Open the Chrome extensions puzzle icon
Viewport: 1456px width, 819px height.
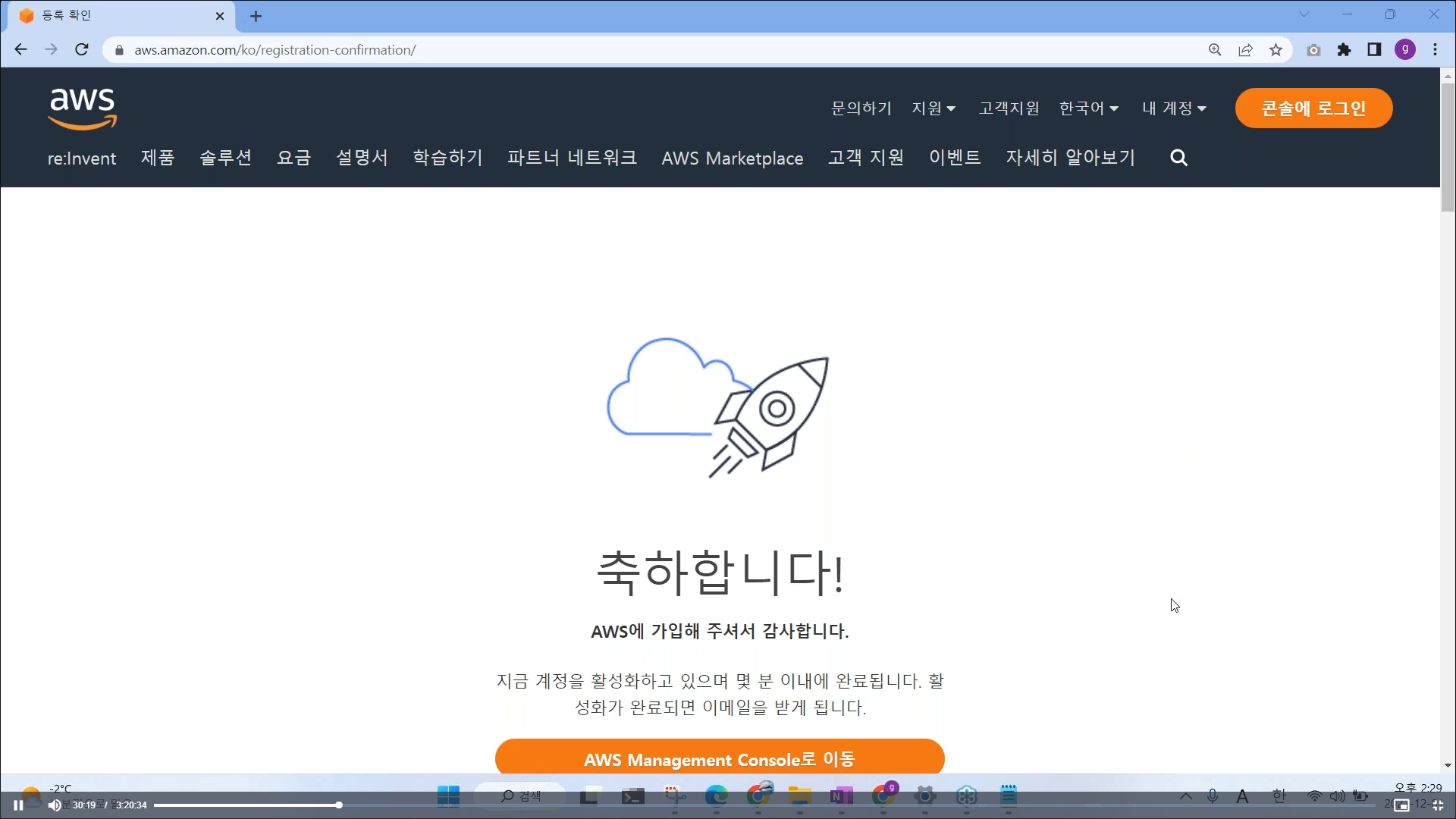[1344, 50]
